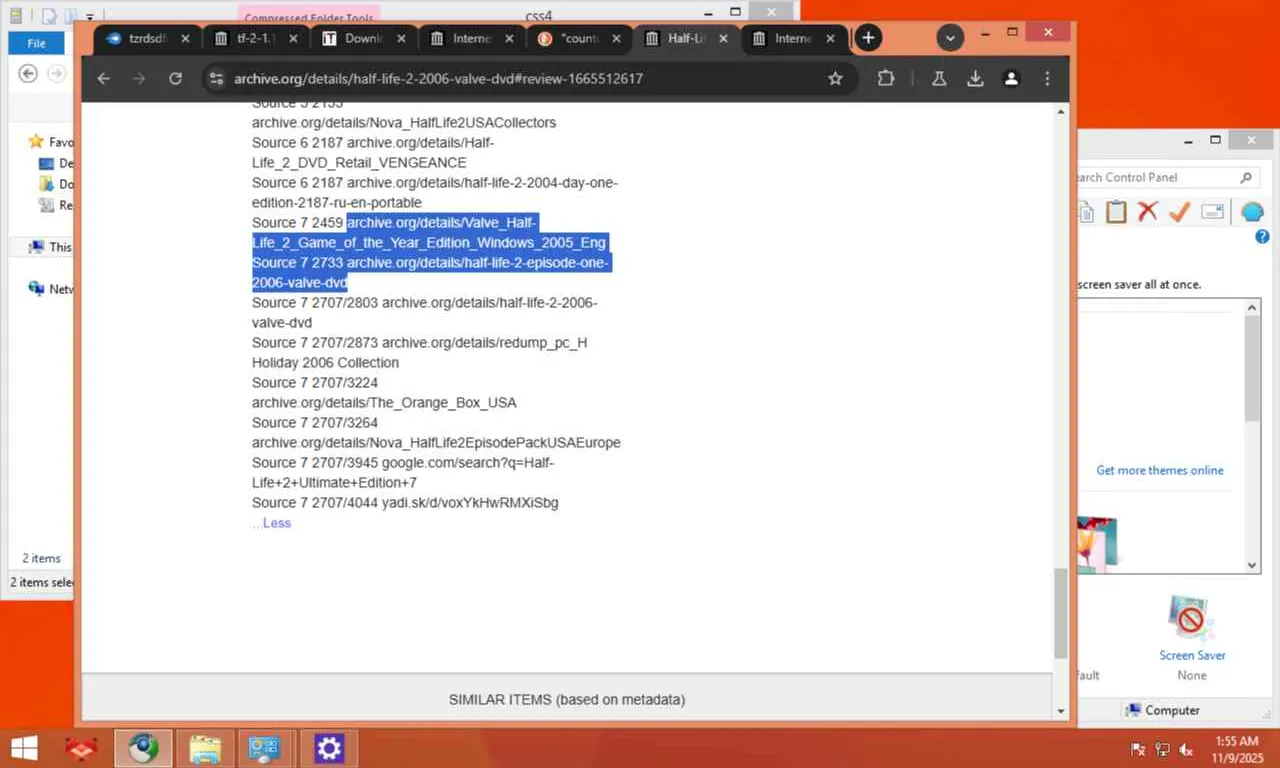Close the tzrdsdf tab
Viewport: 1280px width, 768px height.
point(185,38)
